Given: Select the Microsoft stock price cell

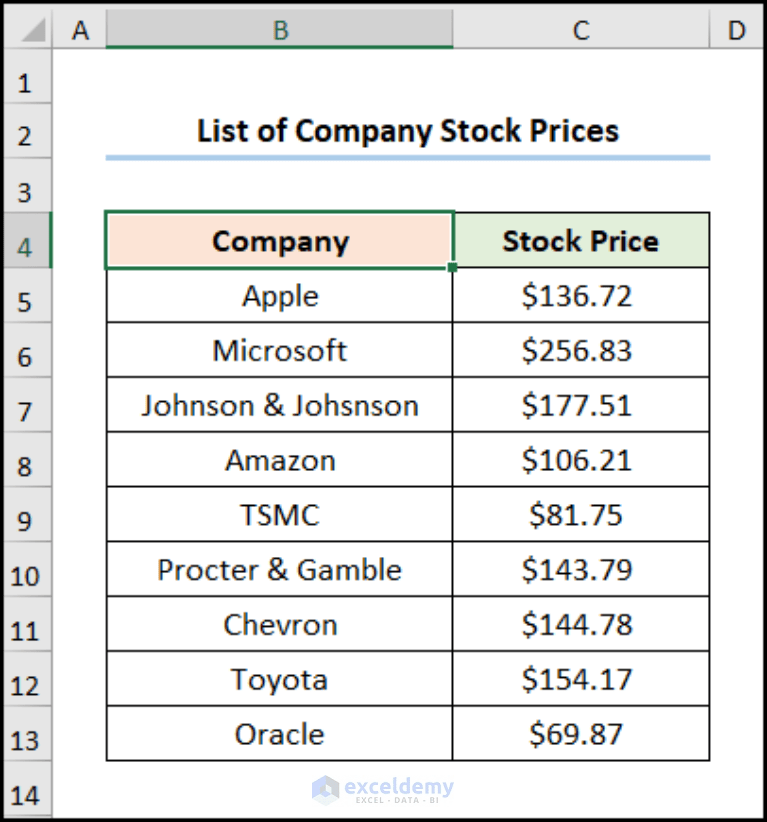Looking at the screenshot, I should [580, 350].
